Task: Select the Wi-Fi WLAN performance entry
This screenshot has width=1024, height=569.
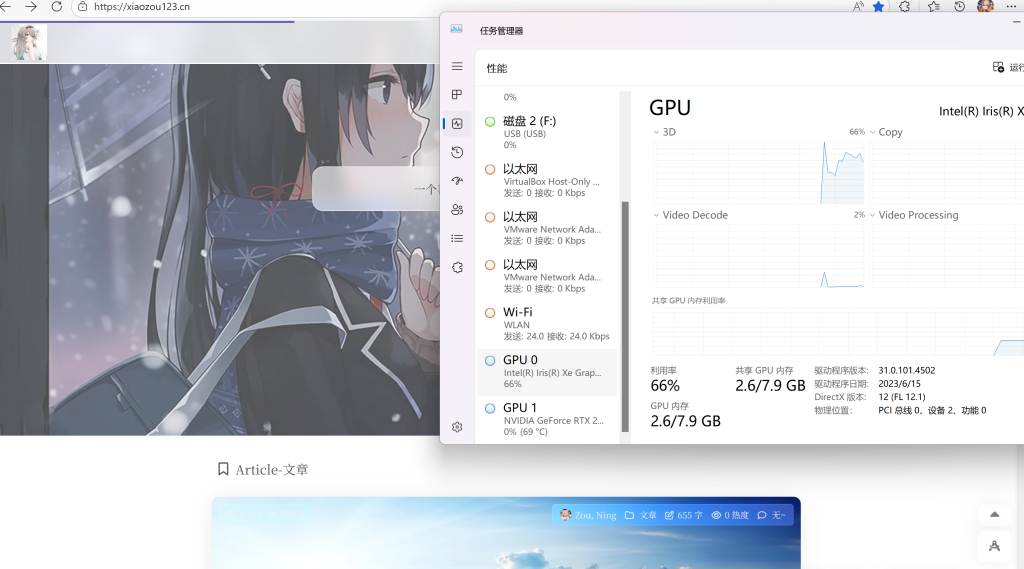Action: coord(550,323)
